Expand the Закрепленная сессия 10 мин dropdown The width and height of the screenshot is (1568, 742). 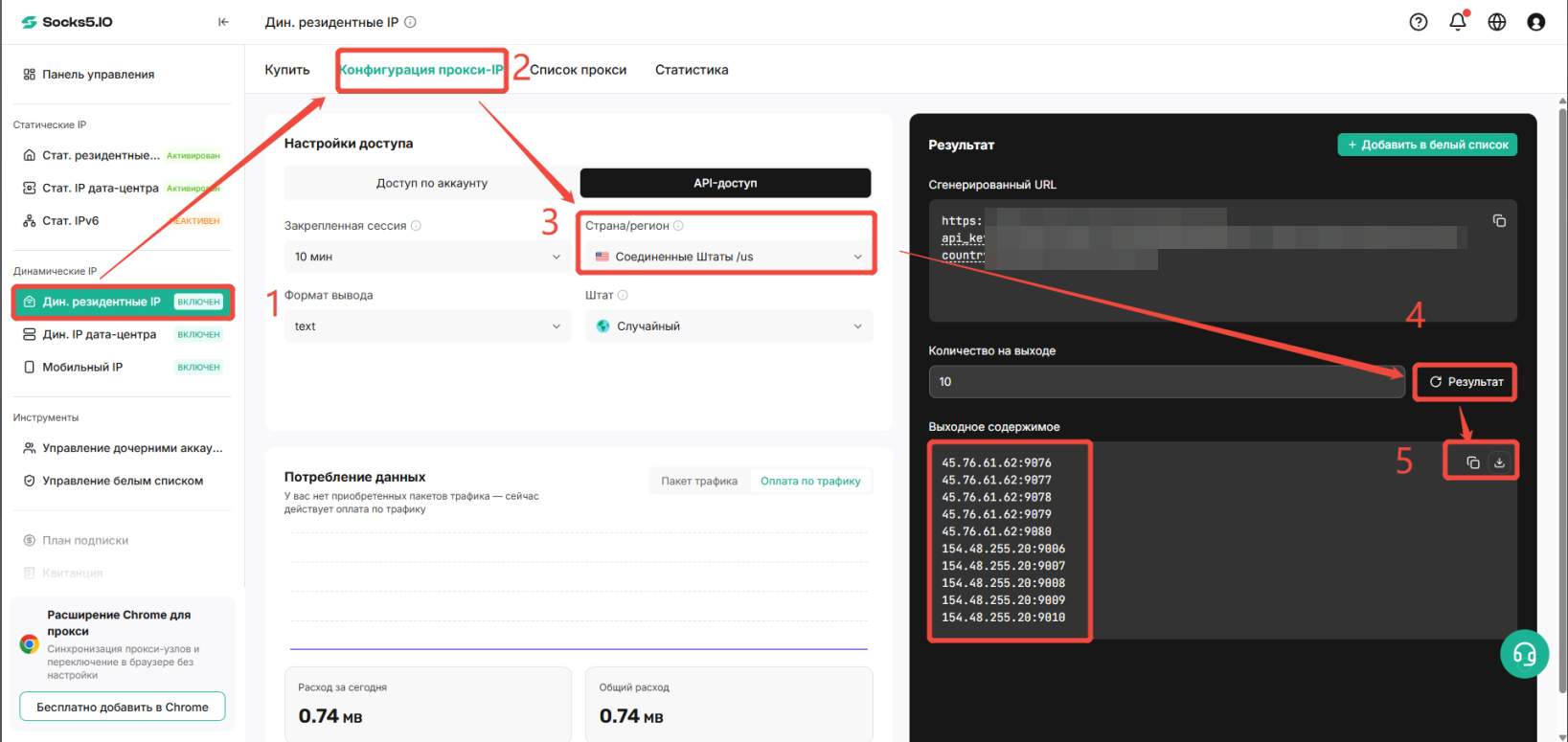[x=427, y=257]
